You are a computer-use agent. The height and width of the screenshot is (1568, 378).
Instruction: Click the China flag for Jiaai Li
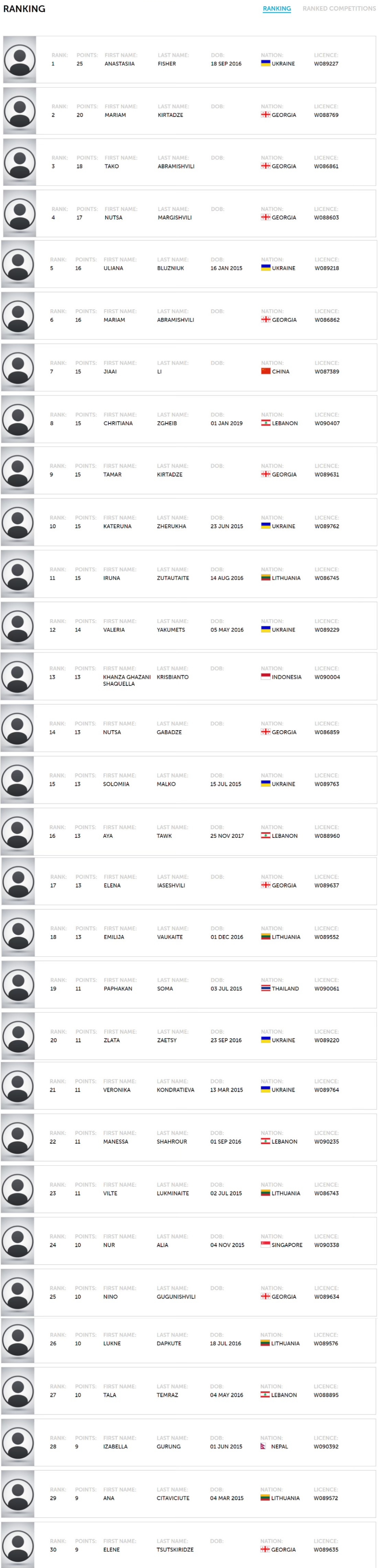(265, 371)
